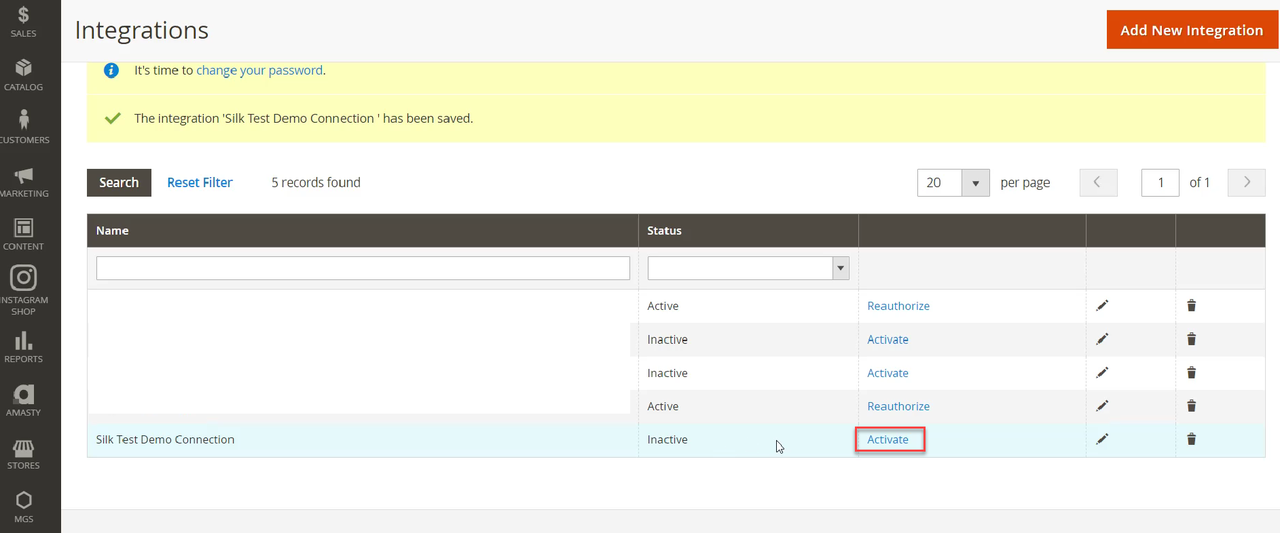Click the change your password link
Viewport: 1280px width, 533px height.
(259, 71)
